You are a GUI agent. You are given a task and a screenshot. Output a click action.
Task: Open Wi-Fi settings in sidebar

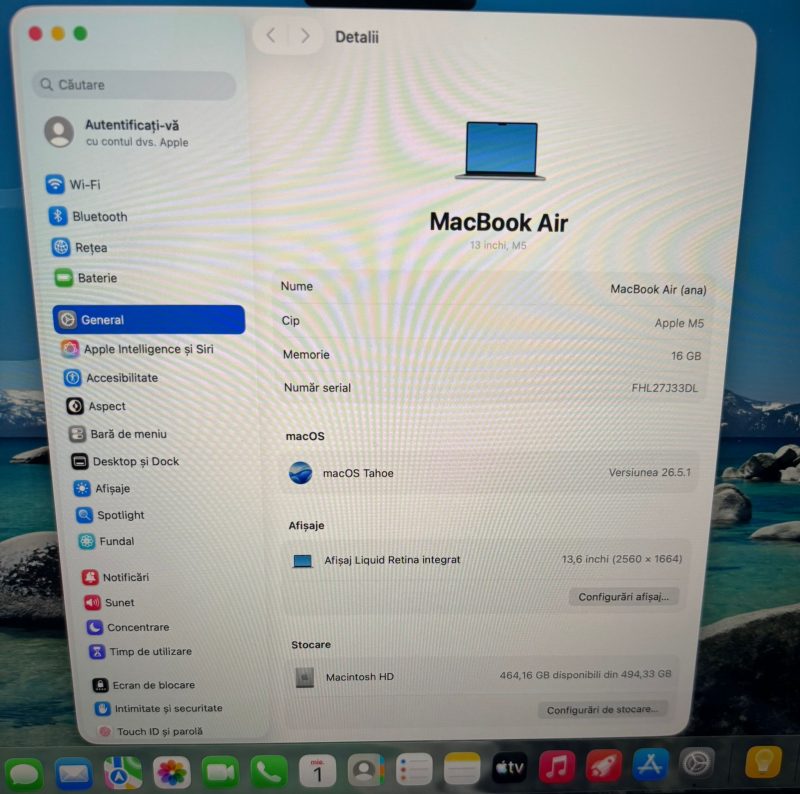(x=73, y=184)
